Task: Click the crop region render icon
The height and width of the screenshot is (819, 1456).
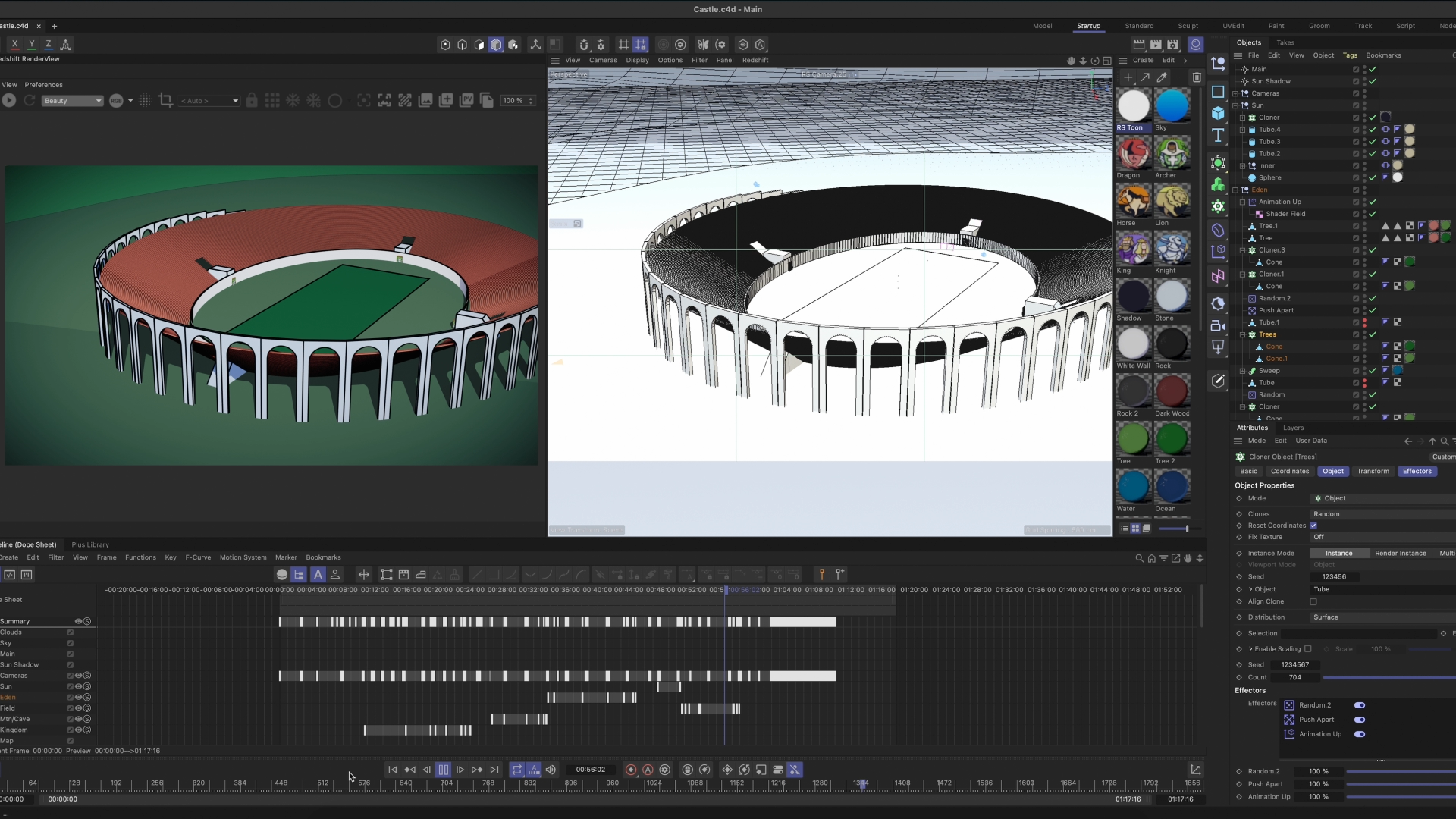Action: (x=165, y=100)
